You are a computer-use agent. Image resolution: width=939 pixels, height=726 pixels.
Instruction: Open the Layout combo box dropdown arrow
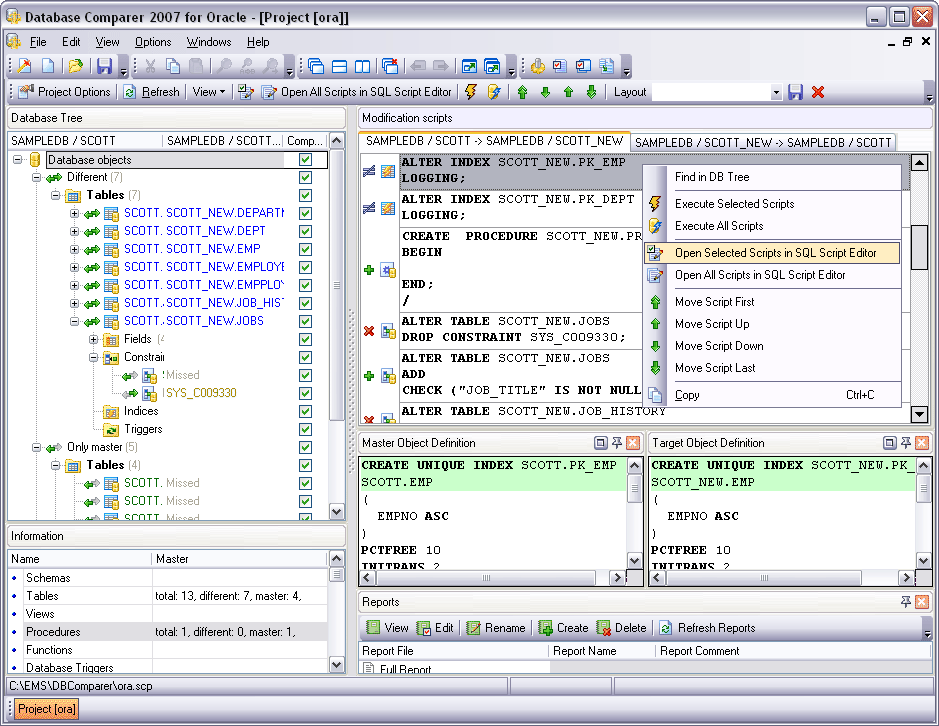(776, 92)
